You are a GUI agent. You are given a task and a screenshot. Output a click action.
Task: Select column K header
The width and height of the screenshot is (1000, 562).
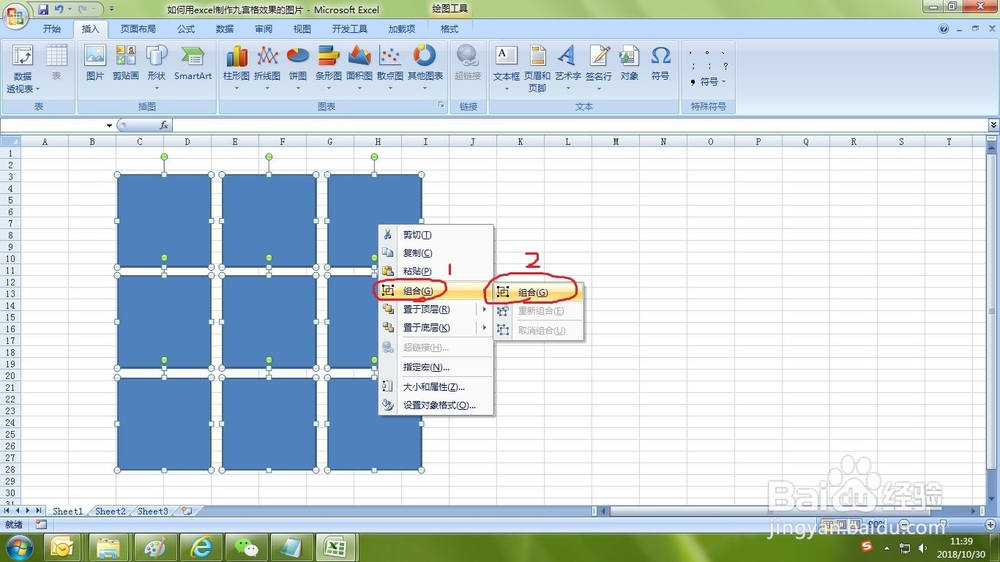pyautogui.click(x=520, y=142)
